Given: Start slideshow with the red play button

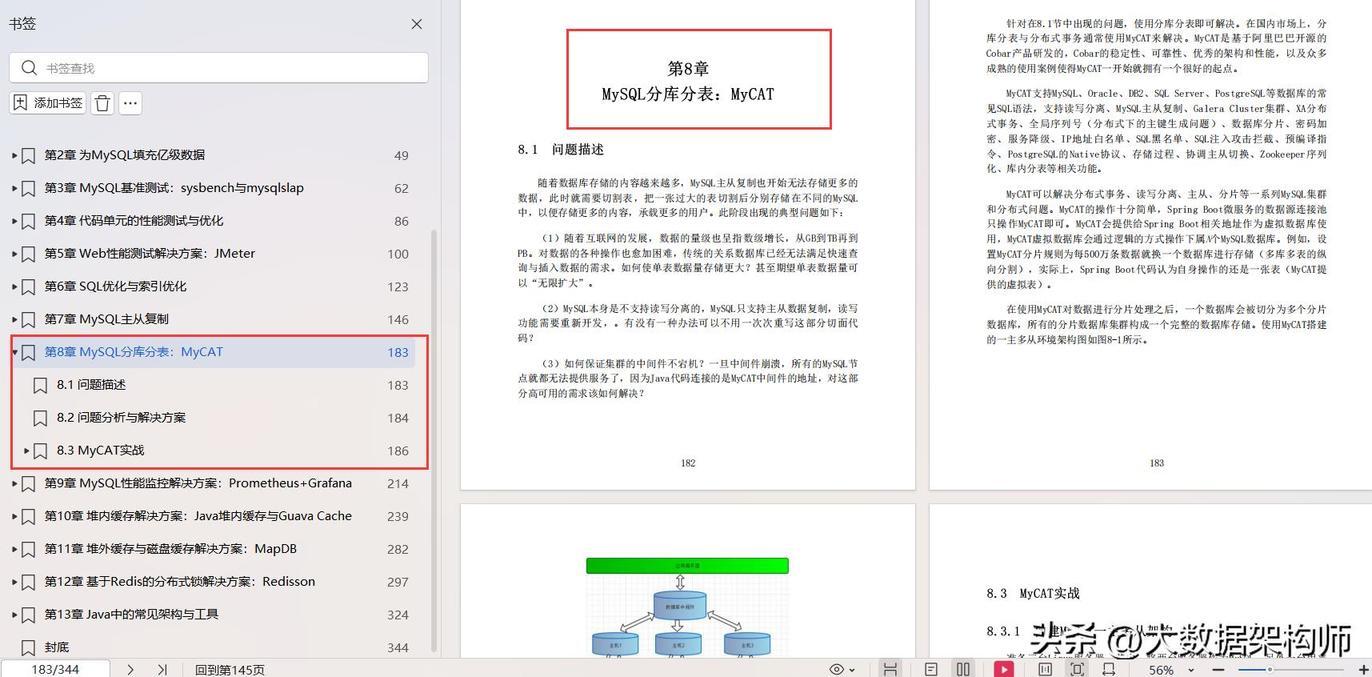Looking at the screenshot, I should pos(1003,669).
